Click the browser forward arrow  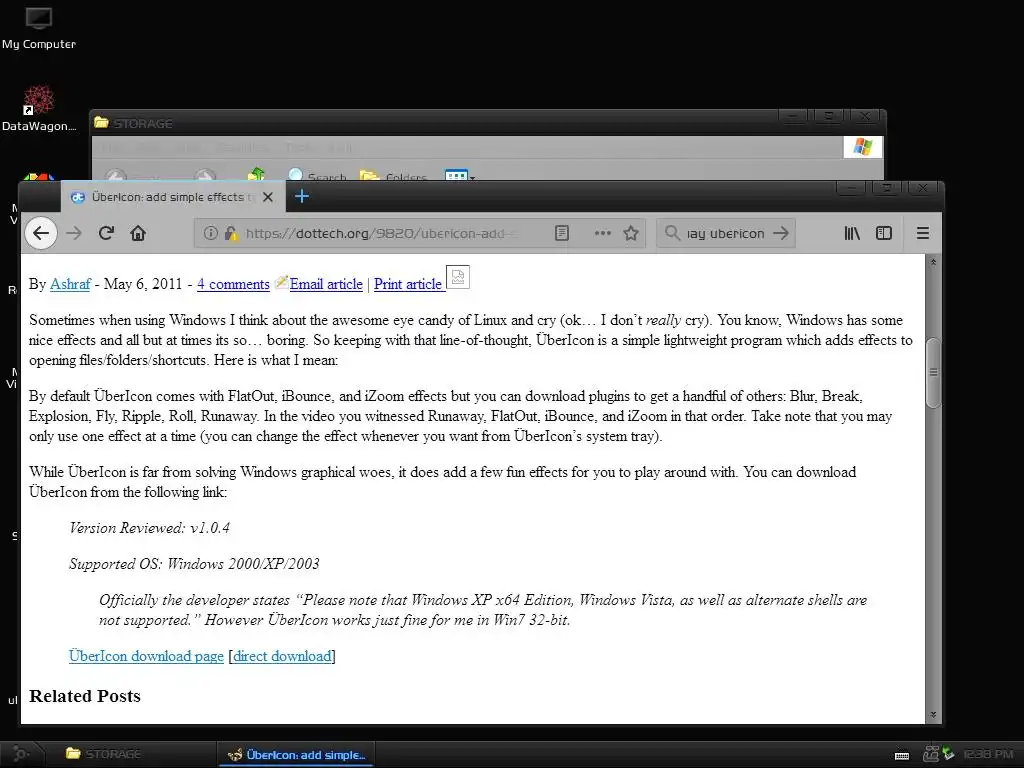tap(74, 233)
